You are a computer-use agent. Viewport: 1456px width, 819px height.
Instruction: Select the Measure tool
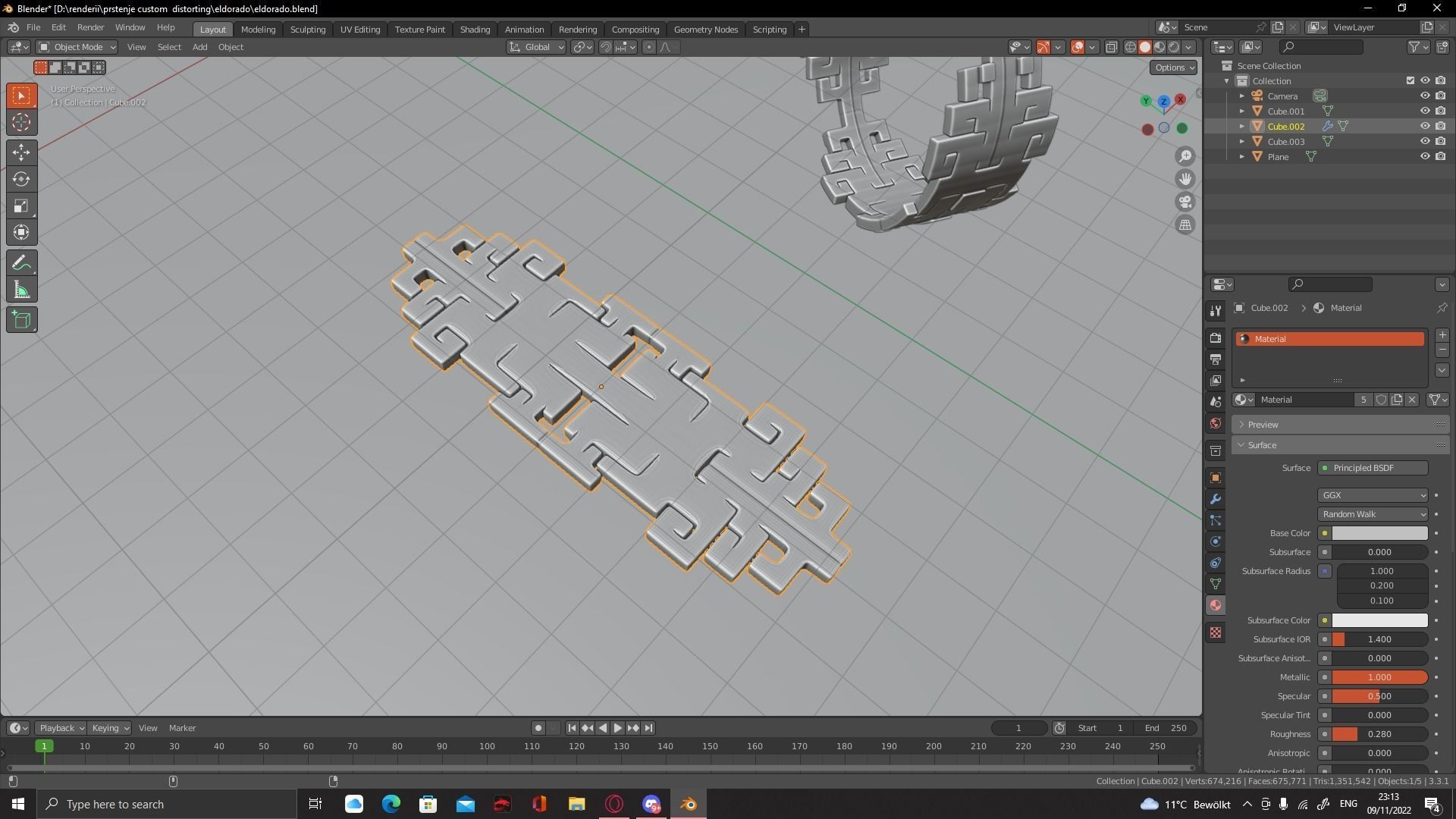21,290
